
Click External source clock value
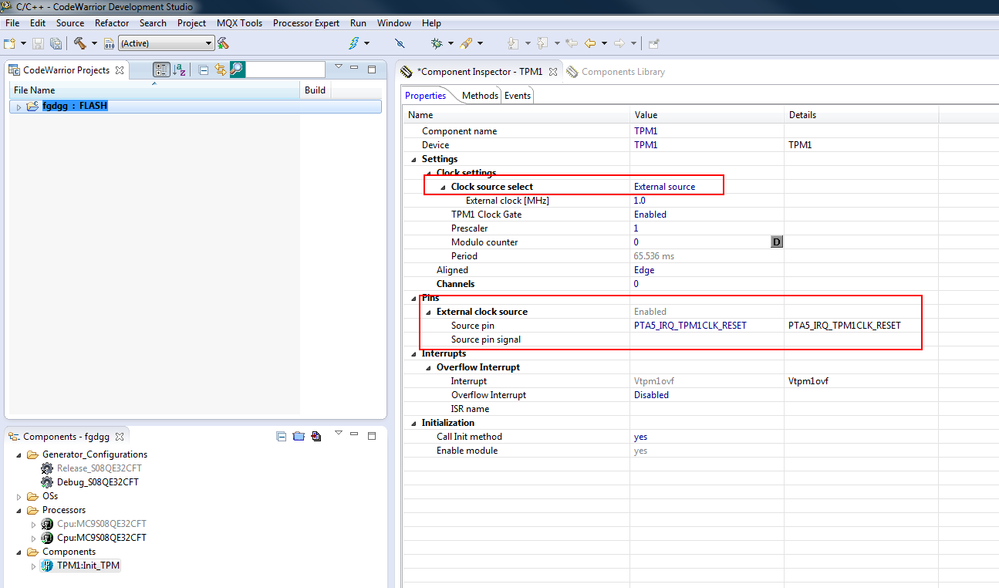(x=665, y=187)
